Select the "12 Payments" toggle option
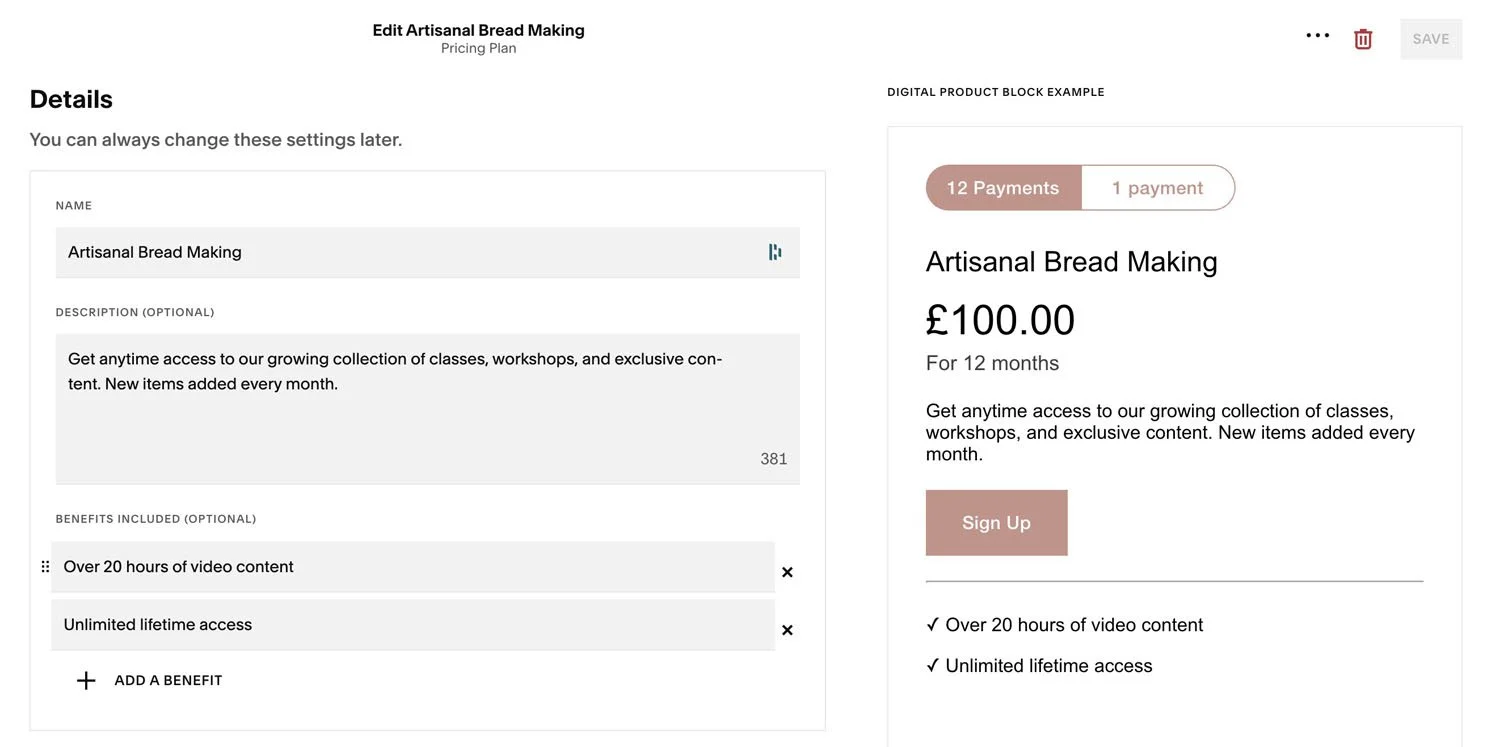The height and width of the screenshot is (747, 1500). pyautogui.click(x=1003, y=188)
